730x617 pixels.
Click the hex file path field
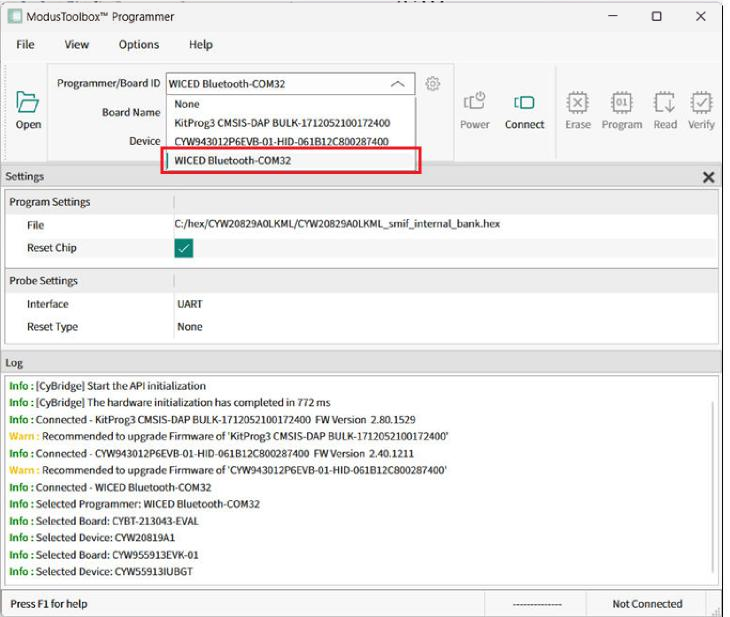(445, 224)
